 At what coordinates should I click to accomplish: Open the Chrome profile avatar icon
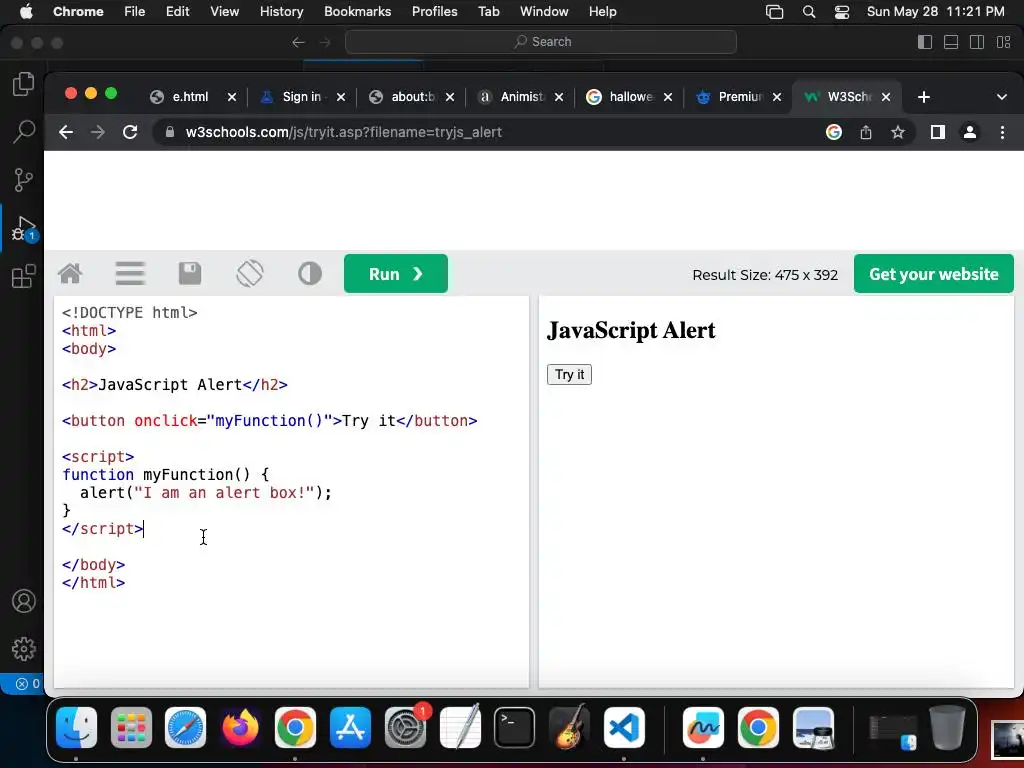pos(970,132)
